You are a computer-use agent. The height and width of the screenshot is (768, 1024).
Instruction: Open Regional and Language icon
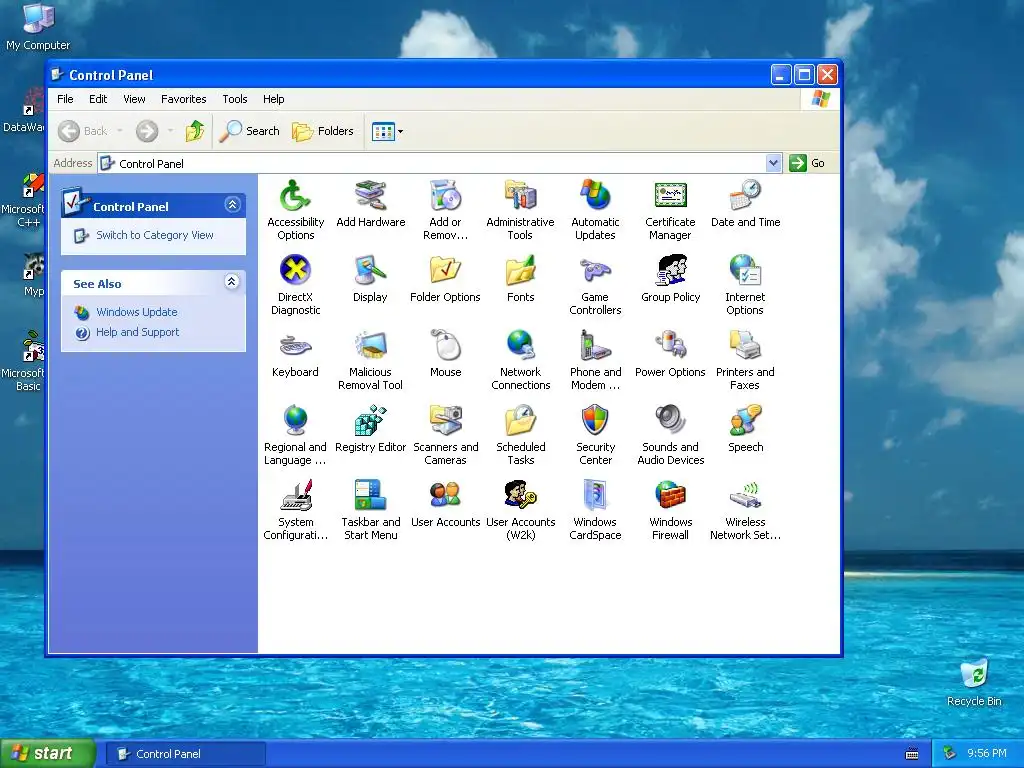click(x=295, y=421)
